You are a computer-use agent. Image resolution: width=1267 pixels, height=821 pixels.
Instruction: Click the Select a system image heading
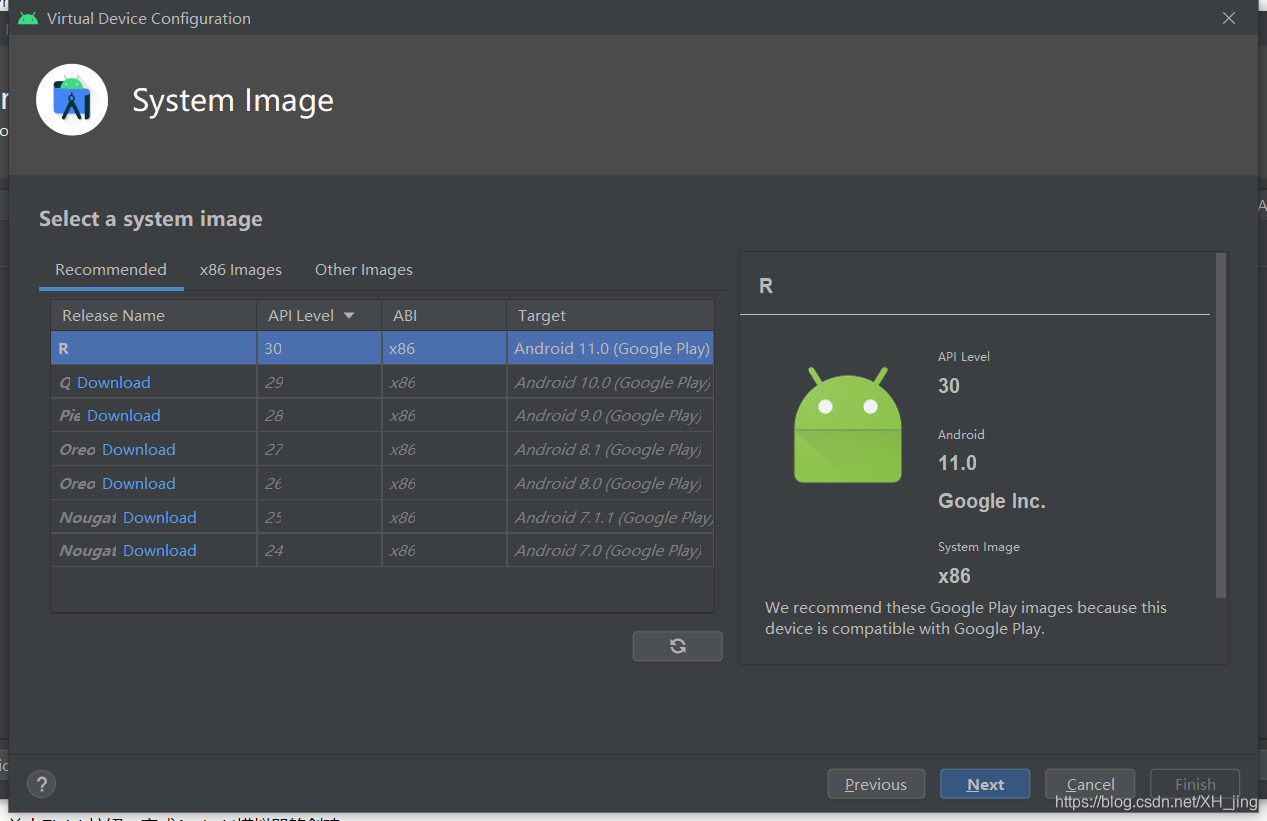coord(151,219)
